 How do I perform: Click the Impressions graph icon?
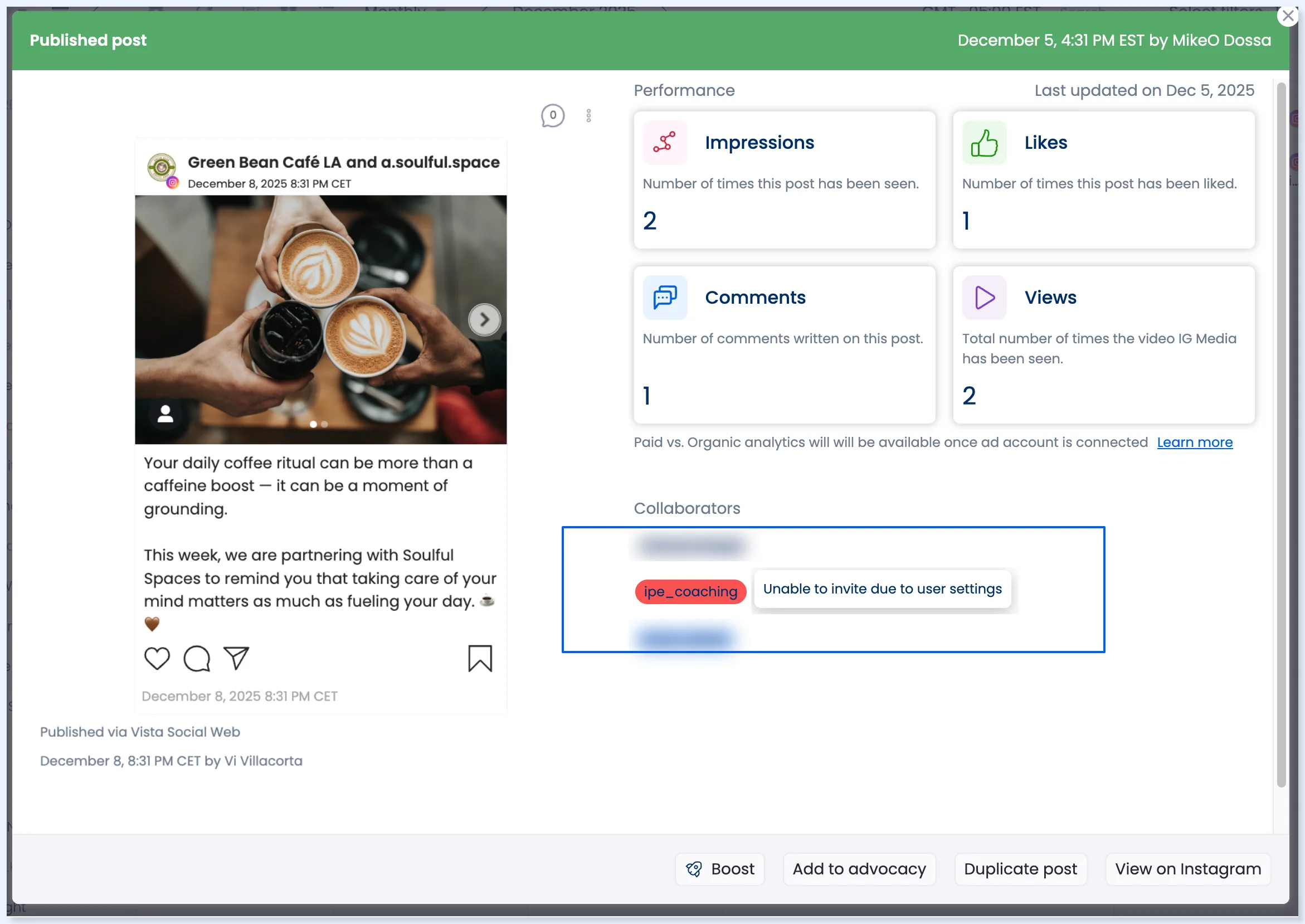[x=664, y=142]
